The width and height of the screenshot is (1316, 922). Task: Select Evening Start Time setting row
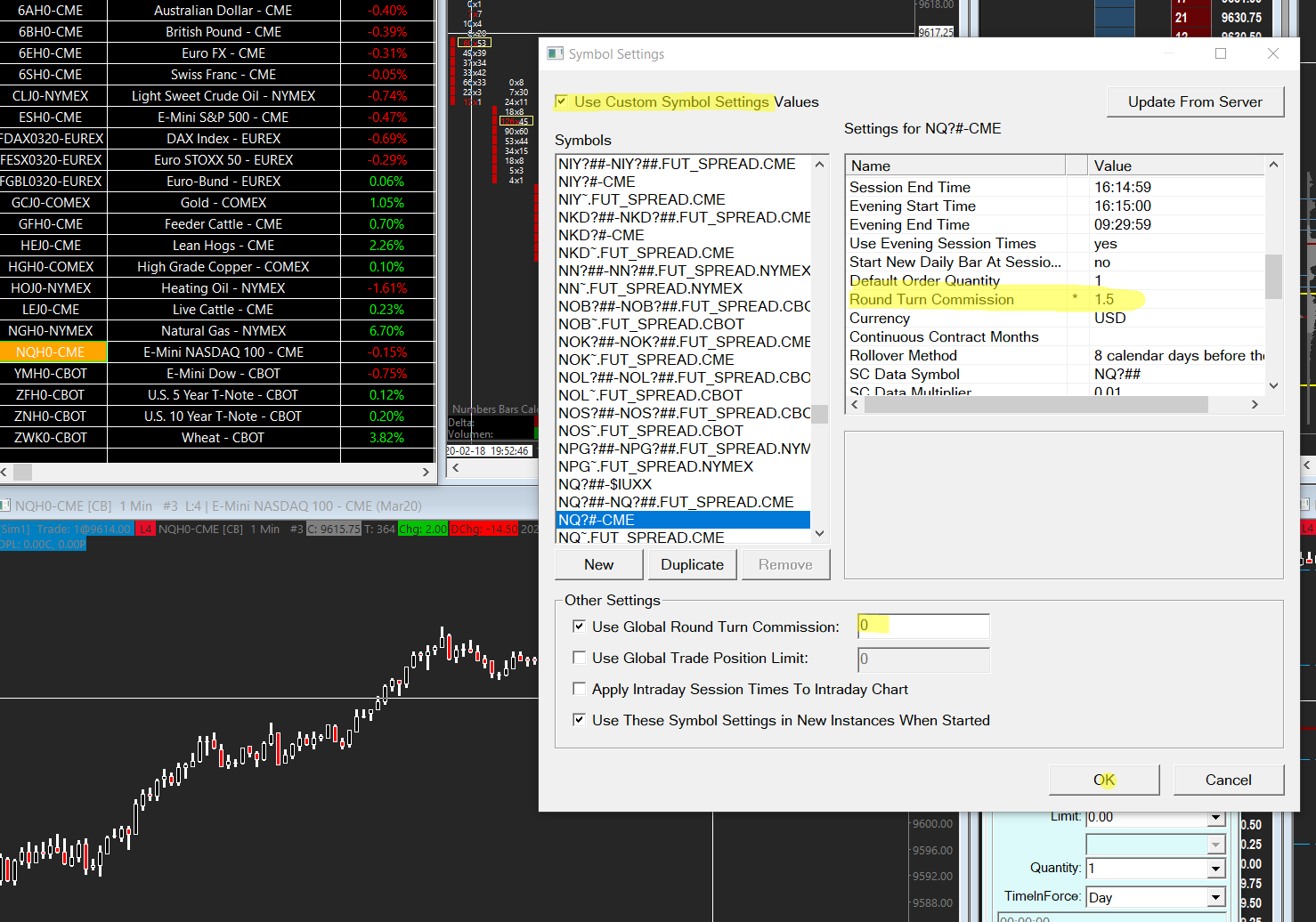(1055, 206)
